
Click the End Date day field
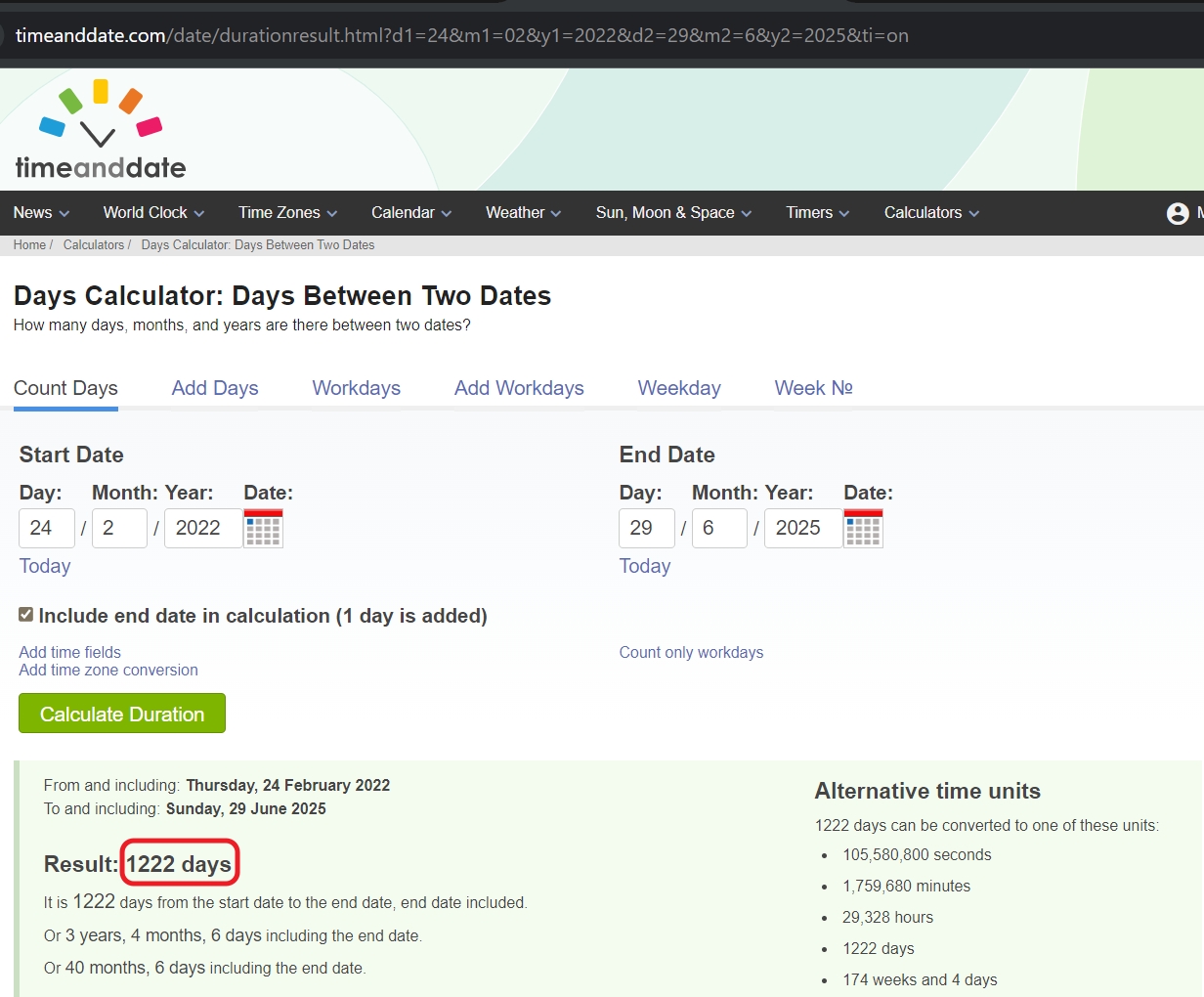647,528
